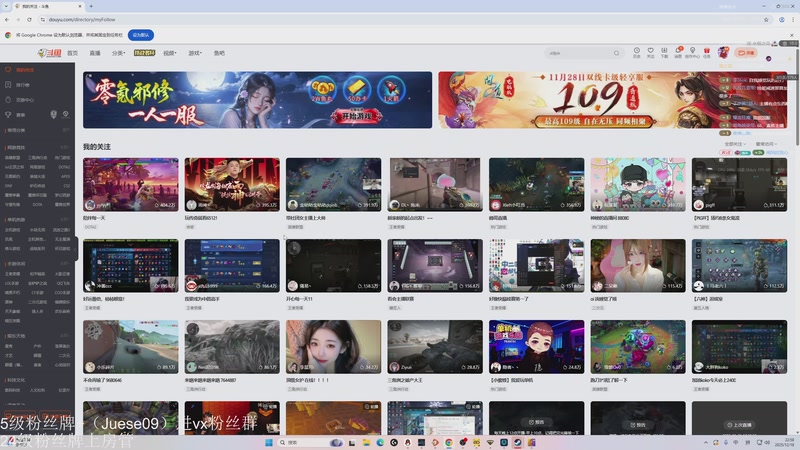
Task: Open 赛事 trophy item in sidebar
Action: coord(20,115)
